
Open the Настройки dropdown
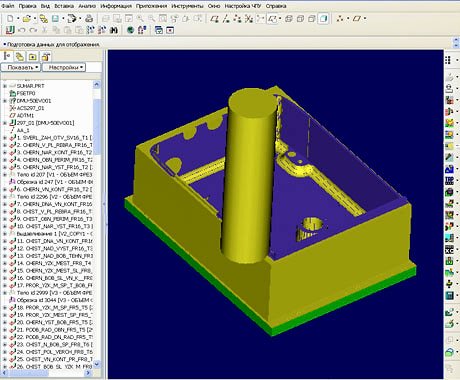(64, 67)
